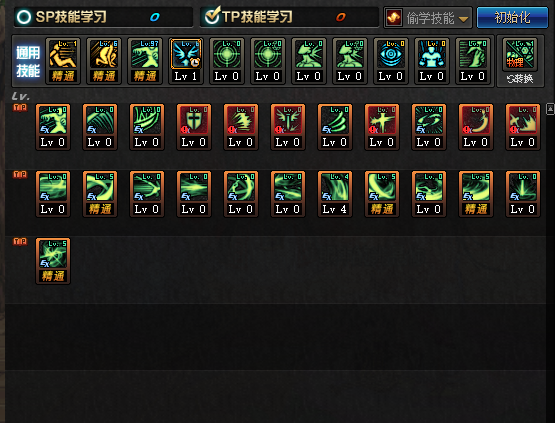Image resolution: width=555 pixels, height=423 pixels.
Task: Click the first TP row marker badge
Action: click(20, 107)
